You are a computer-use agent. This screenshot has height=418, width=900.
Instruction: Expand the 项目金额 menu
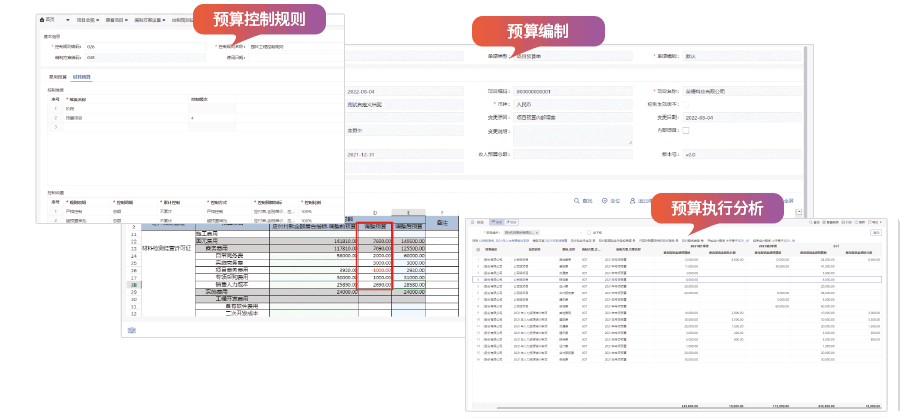90,19
